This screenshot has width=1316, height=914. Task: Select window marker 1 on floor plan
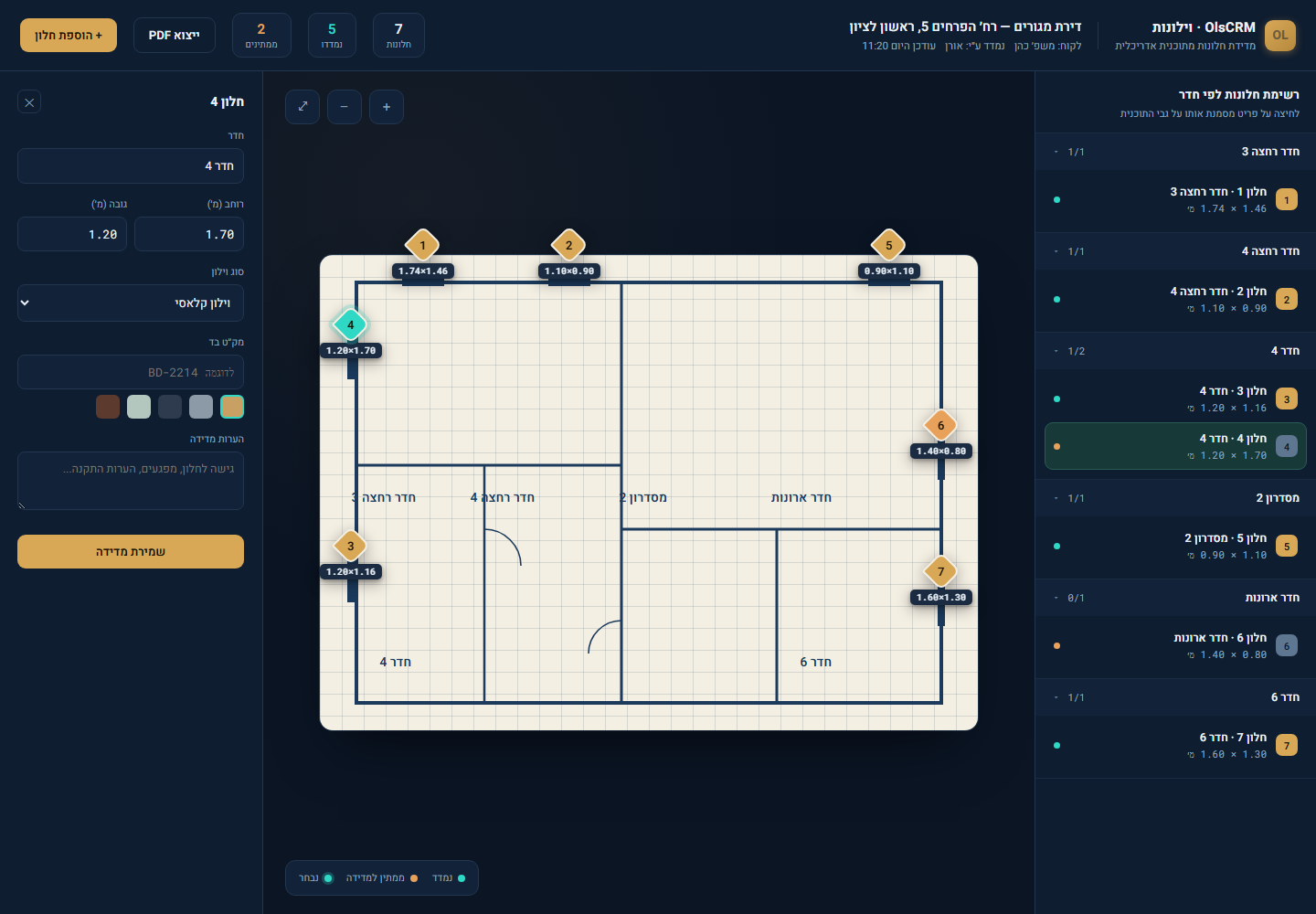(x=422, y=245)
